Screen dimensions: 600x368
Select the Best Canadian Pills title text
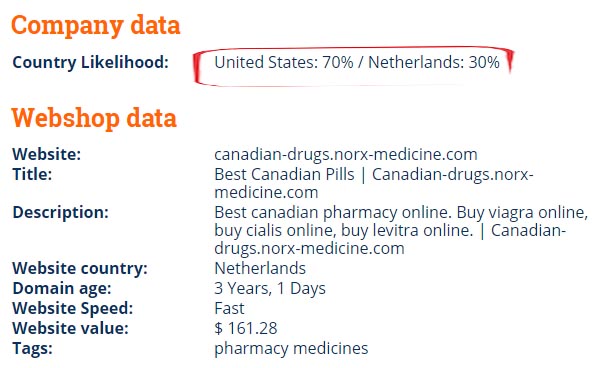[x=284, y=174]
